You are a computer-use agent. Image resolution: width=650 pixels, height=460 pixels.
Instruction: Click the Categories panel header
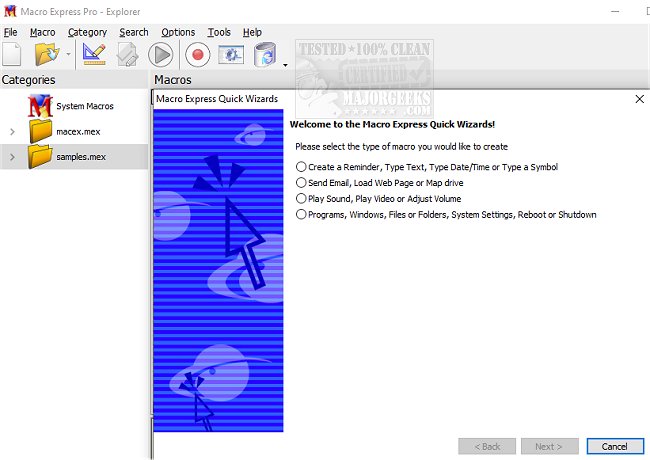pyautogui.click(x=29, y=80)
